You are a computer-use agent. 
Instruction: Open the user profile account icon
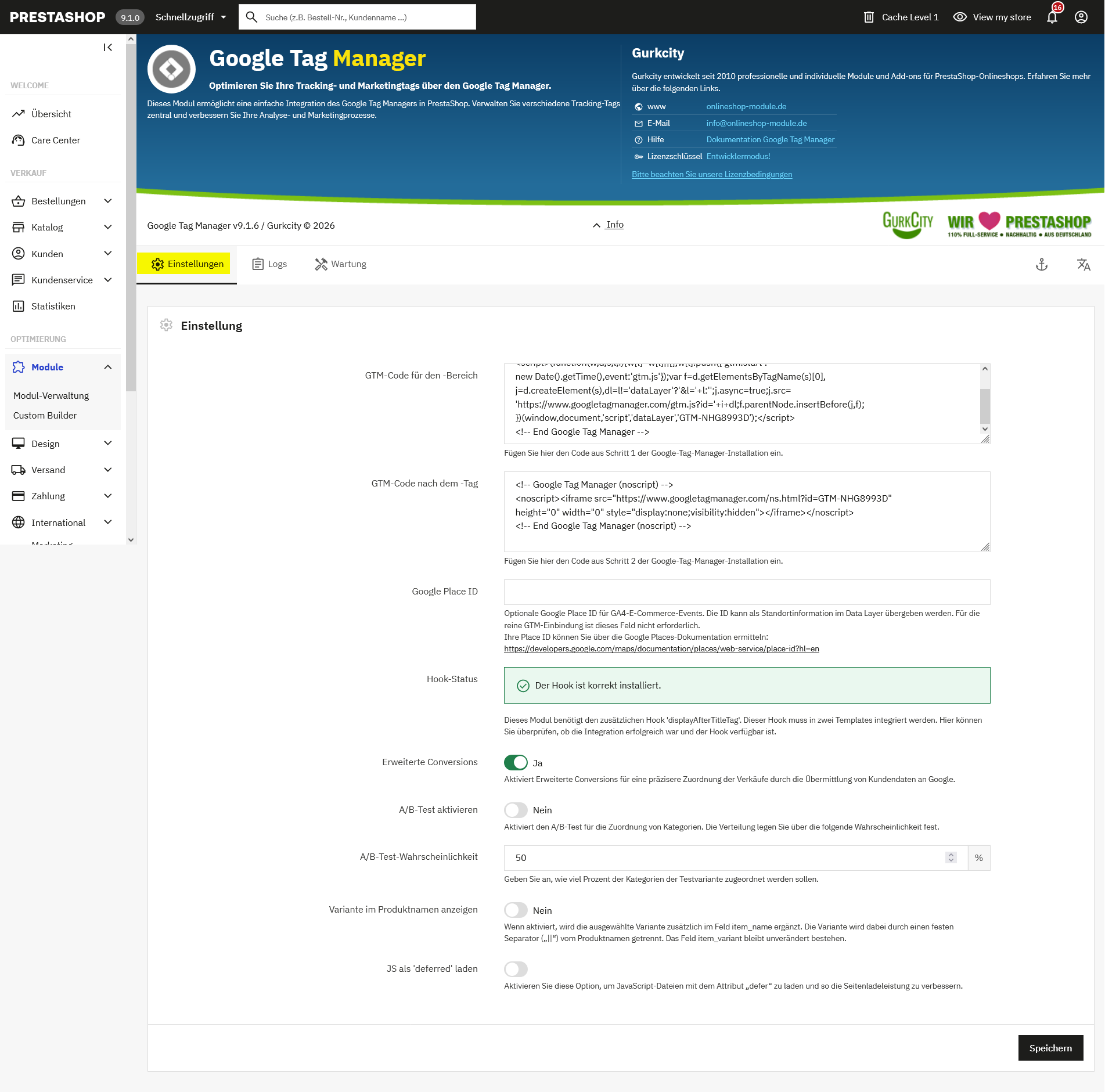[1081, 17]
